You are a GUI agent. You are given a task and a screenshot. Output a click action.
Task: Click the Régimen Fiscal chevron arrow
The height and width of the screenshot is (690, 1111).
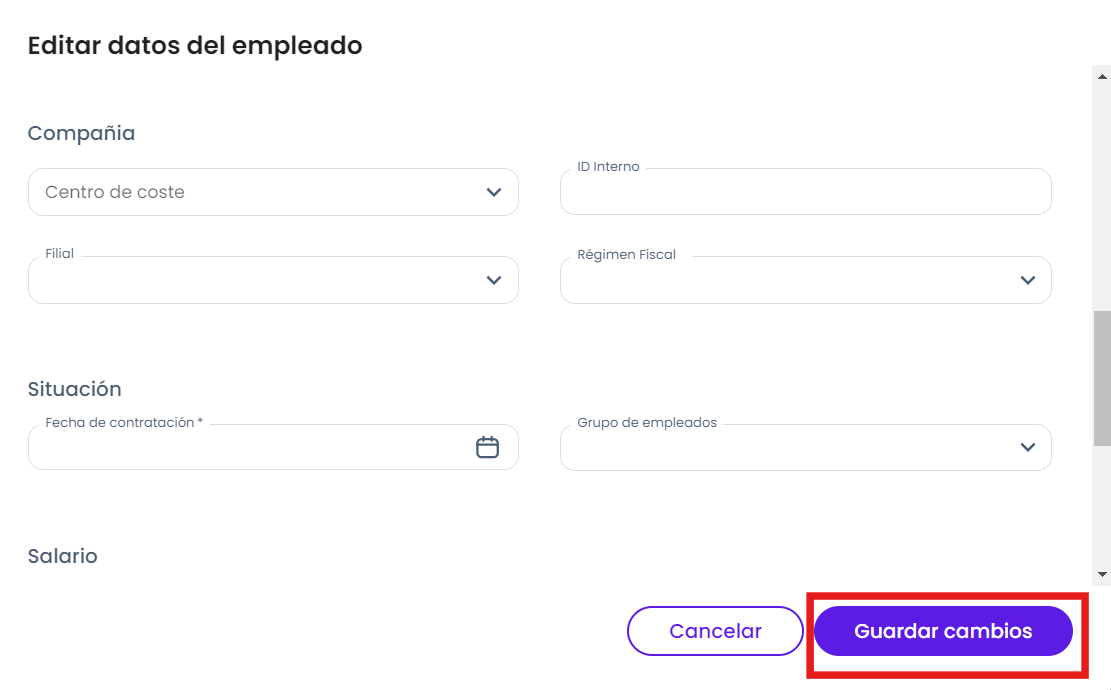(x=1027, y=280)
